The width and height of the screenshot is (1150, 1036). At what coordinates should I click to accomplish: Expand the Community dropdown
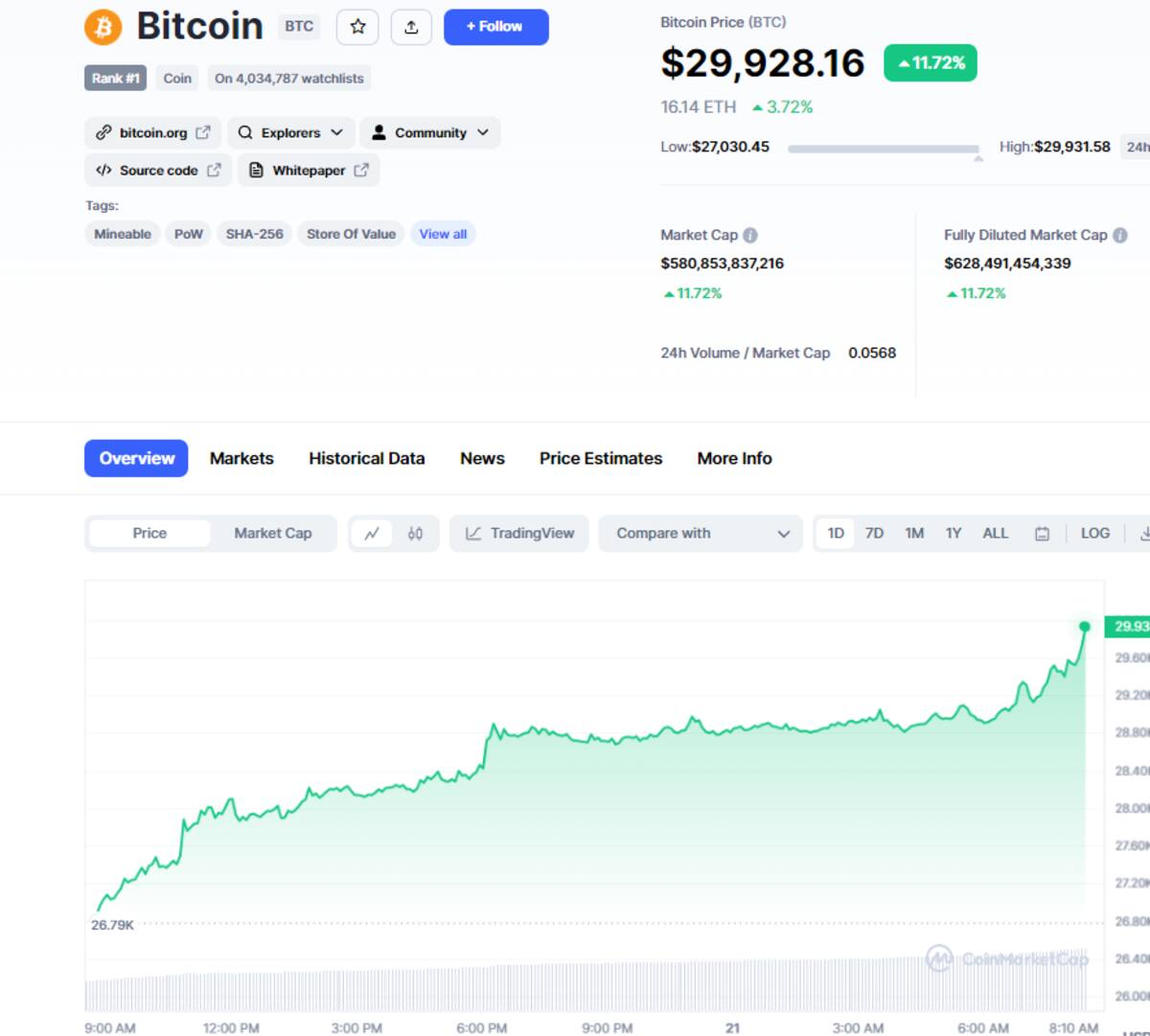tap(430, 133)
